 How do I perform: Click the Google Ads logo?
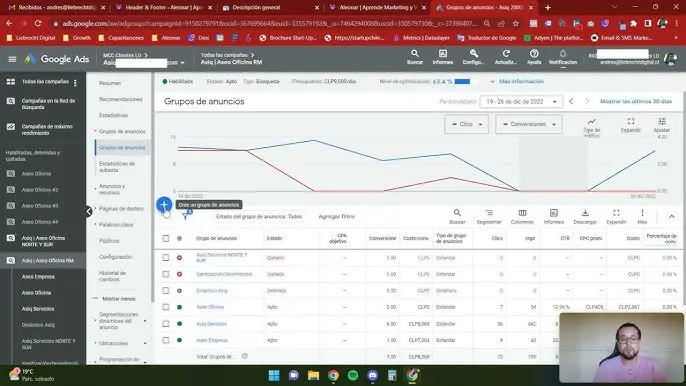click(56, 59)
